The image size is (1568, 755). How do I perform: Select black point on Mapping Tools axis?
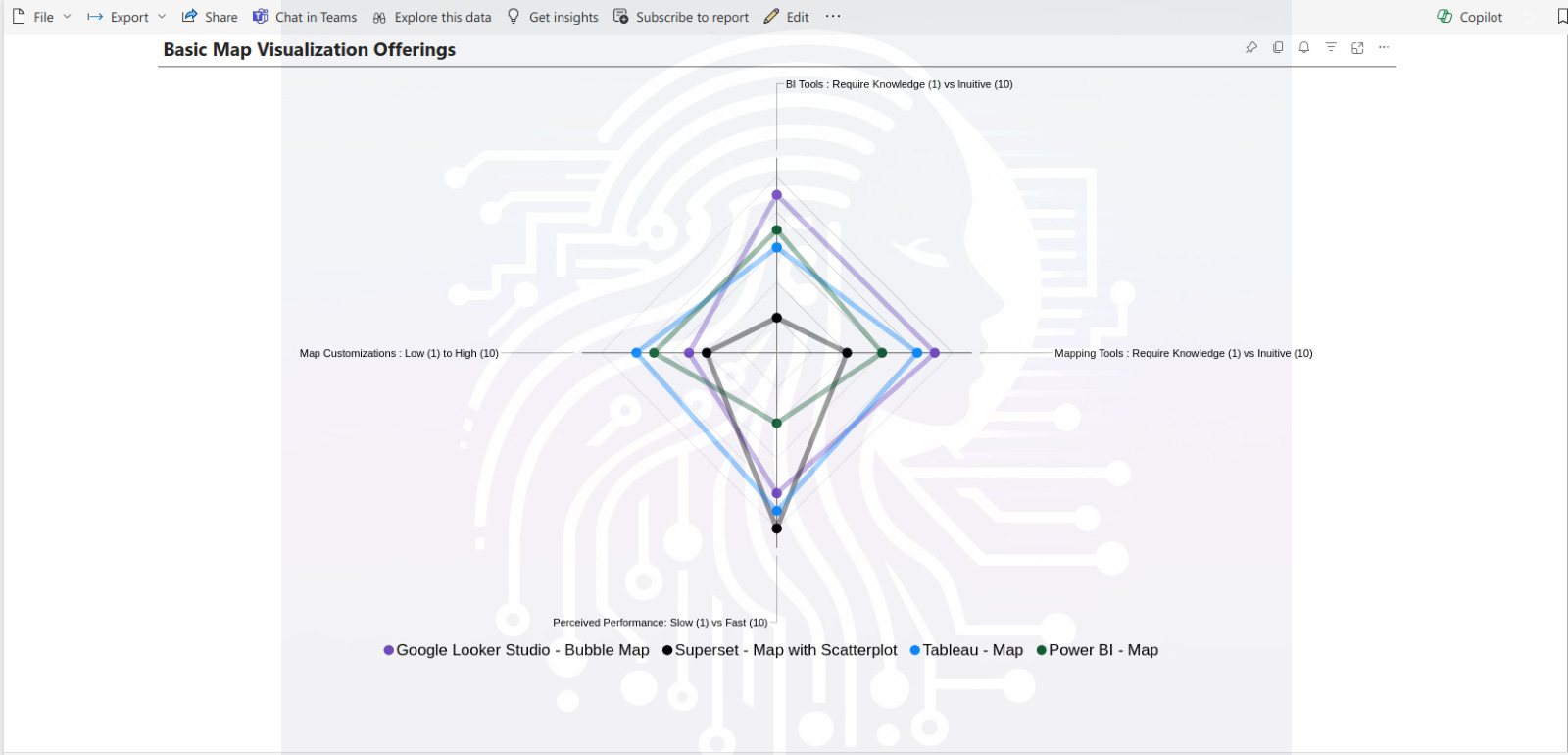pos(848,353)
